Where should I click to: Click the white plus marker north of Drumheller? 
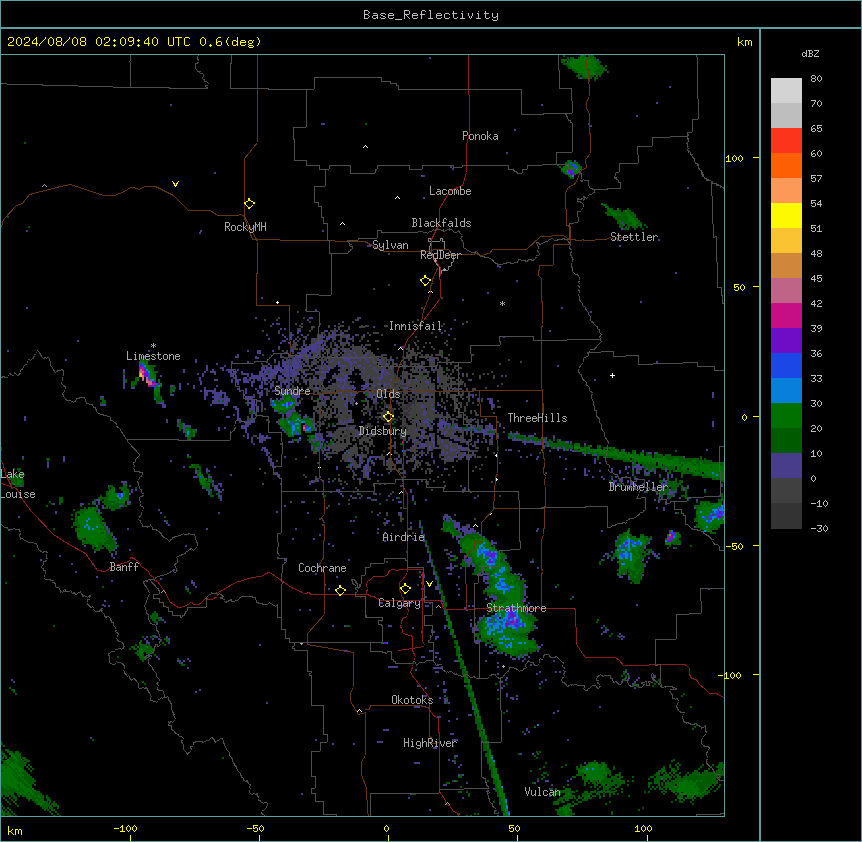(612, 375)
